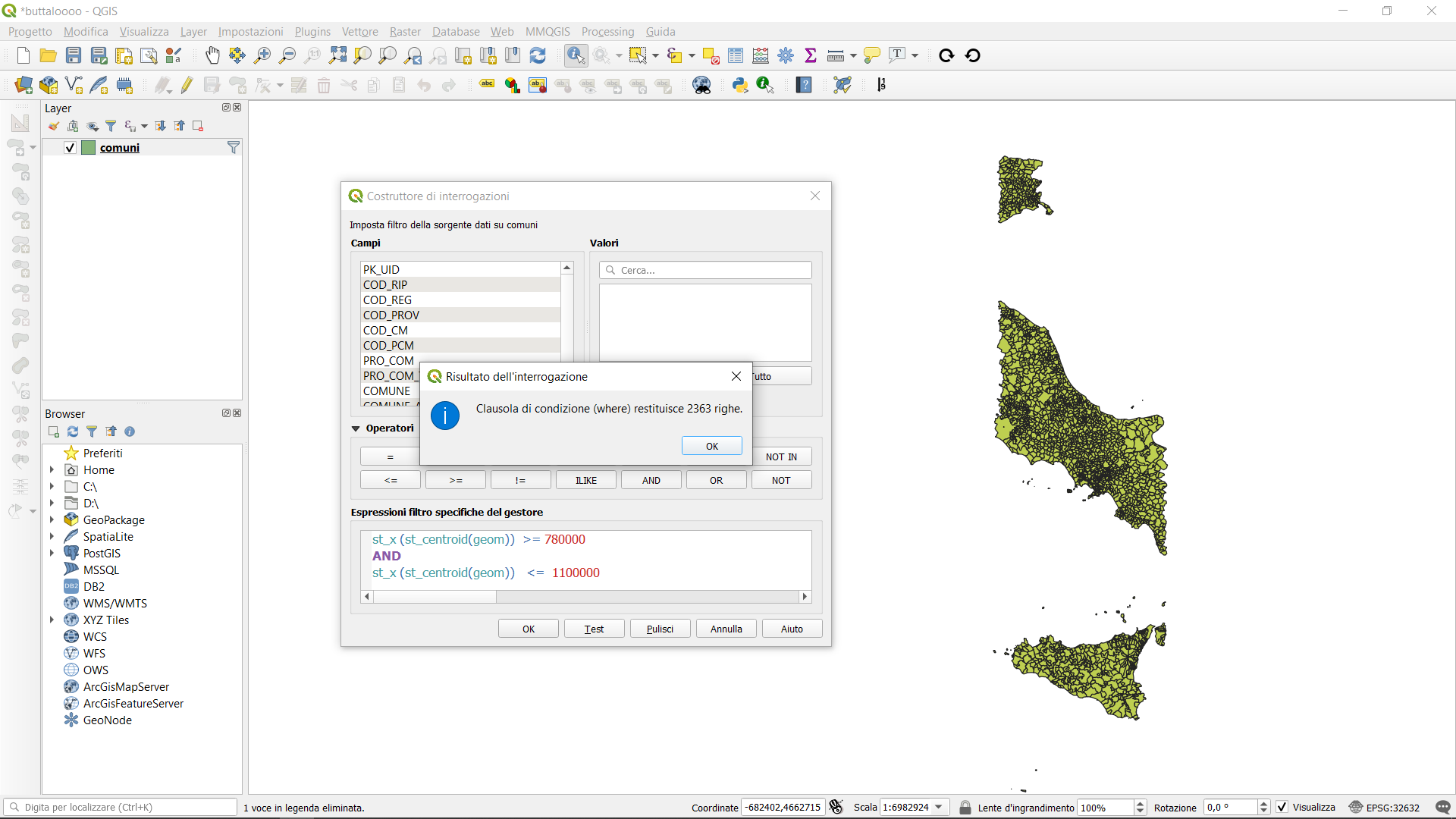Screen dimensions: 1456x819
Task: Toggle the scale lock icon
Action: pyautogui.click(x=965, y=807)
